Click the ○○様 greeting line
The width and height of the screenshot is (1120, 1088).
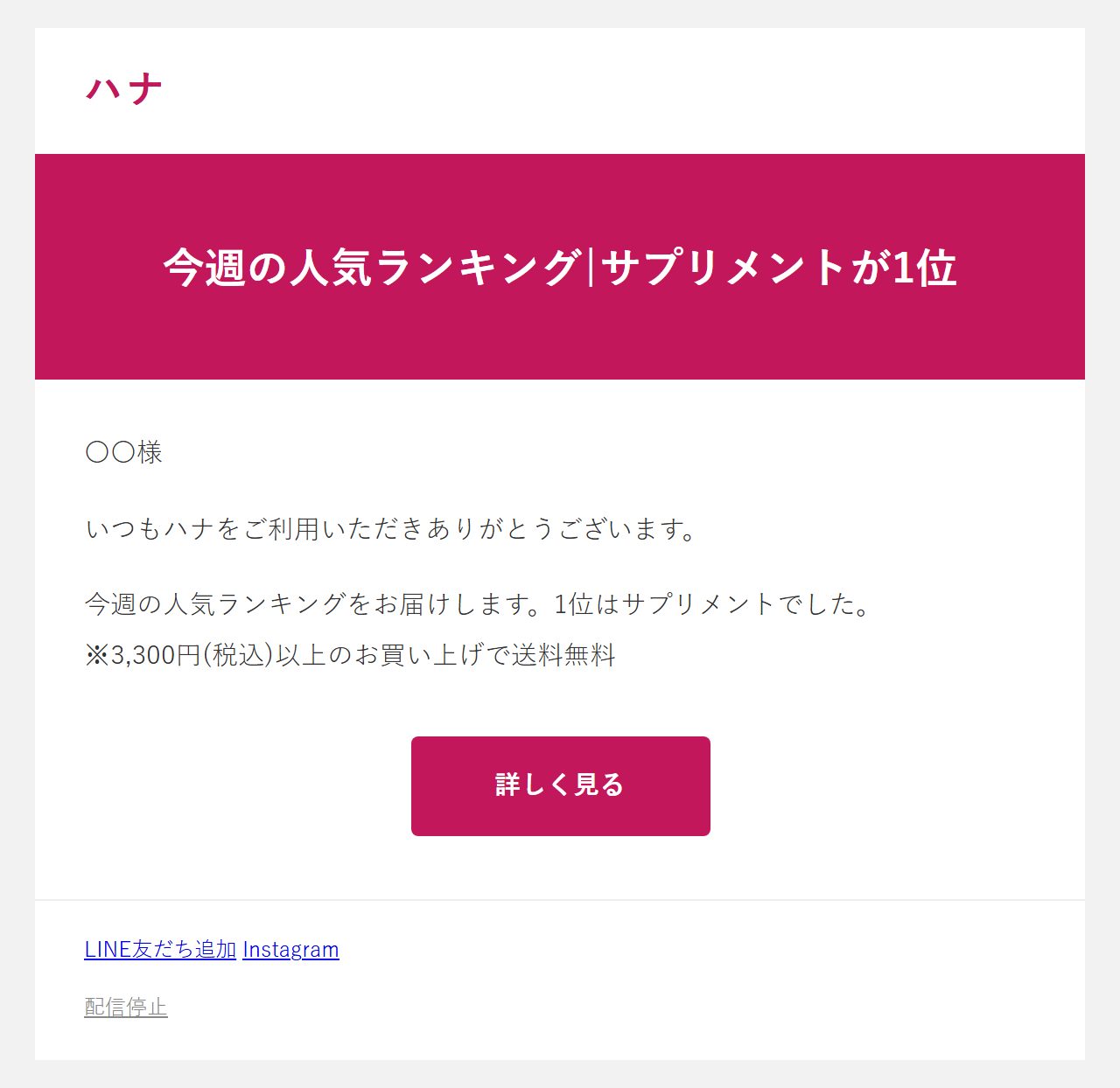(124, 452)
